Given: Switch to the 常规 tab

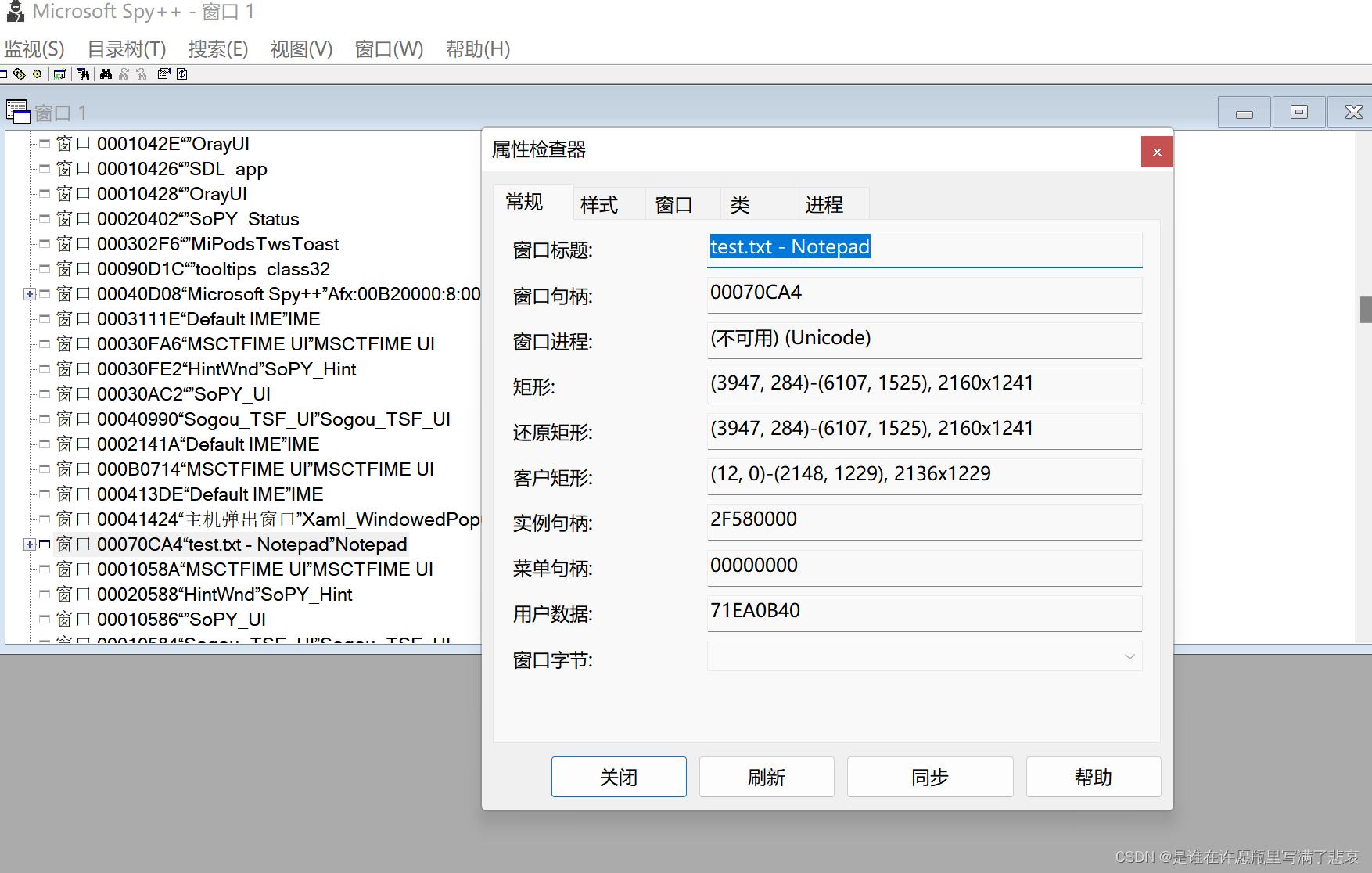Looking at the screenshot, I should [533, 203].
